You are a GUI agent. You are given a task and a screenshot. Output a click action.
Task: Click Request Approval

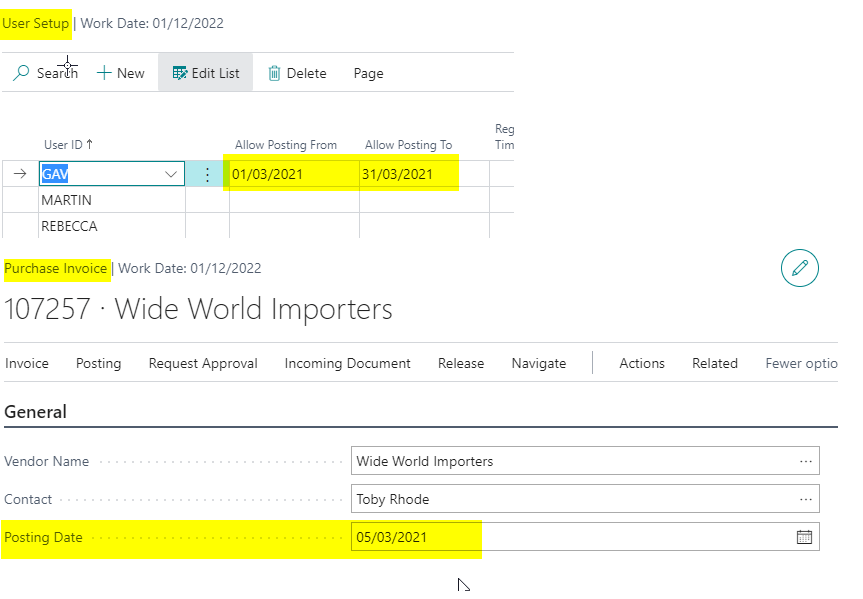(x=203, y=363)
